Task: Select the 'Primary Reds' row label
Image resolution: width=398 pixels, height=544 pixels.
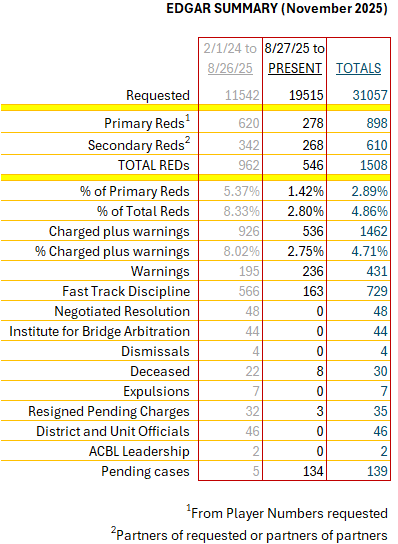Action: coord(147,123)
